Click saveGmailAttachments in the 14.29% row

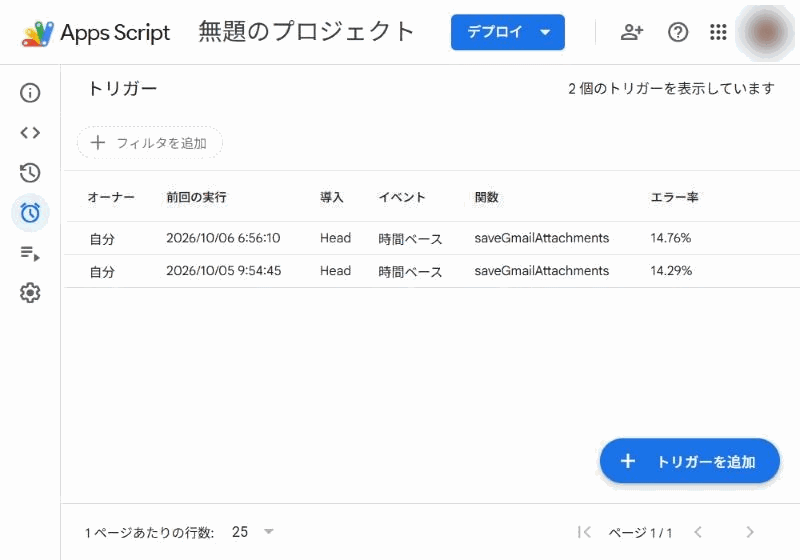tap(541, 271)
